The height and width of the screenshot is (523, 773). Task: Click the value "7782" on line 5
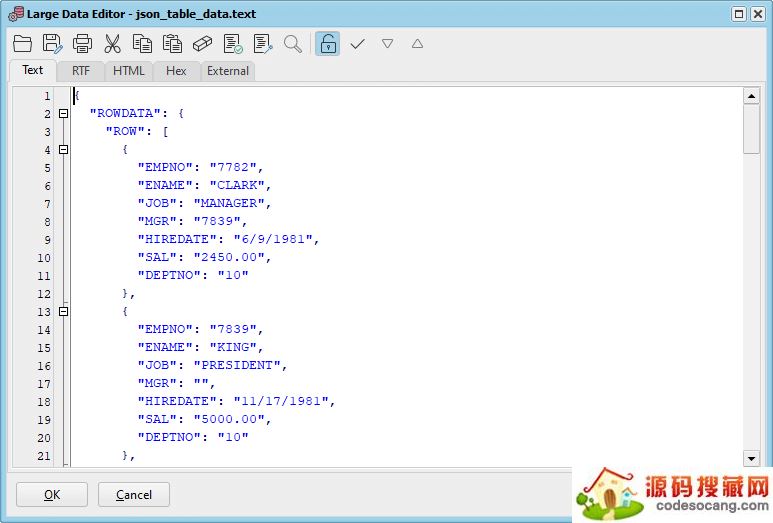point(233,167)
